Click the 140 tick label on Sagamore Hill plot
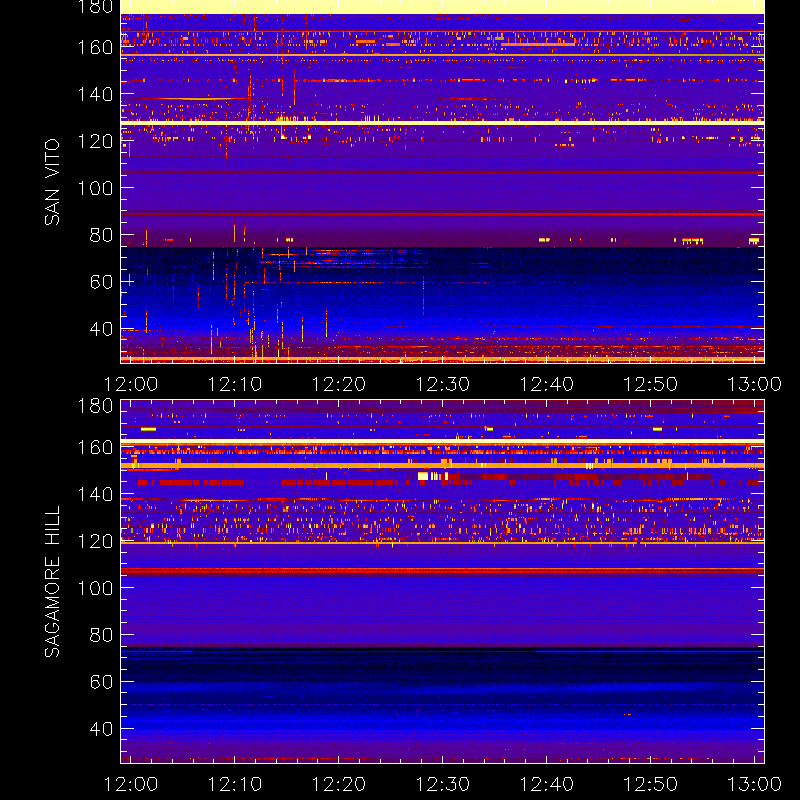 pyautogui.click(x=95, y=494)
